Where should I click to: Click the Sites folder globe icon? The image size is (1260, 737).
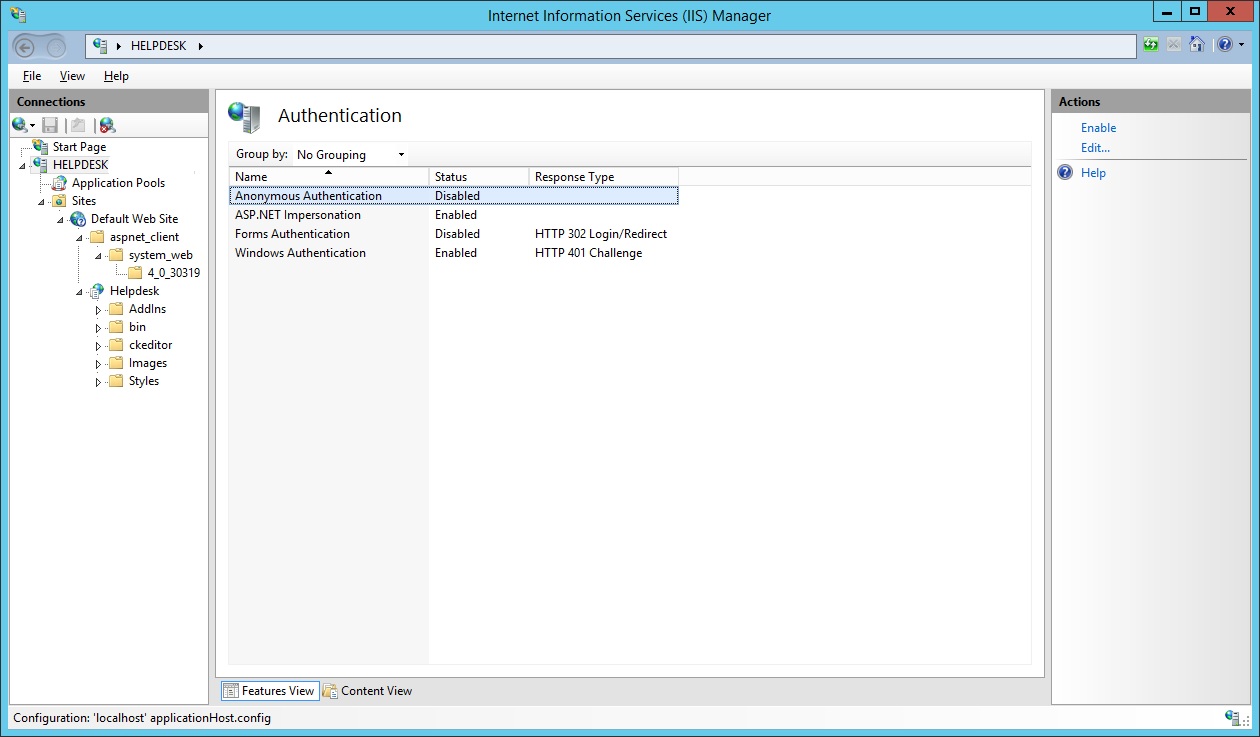[59, 200]
